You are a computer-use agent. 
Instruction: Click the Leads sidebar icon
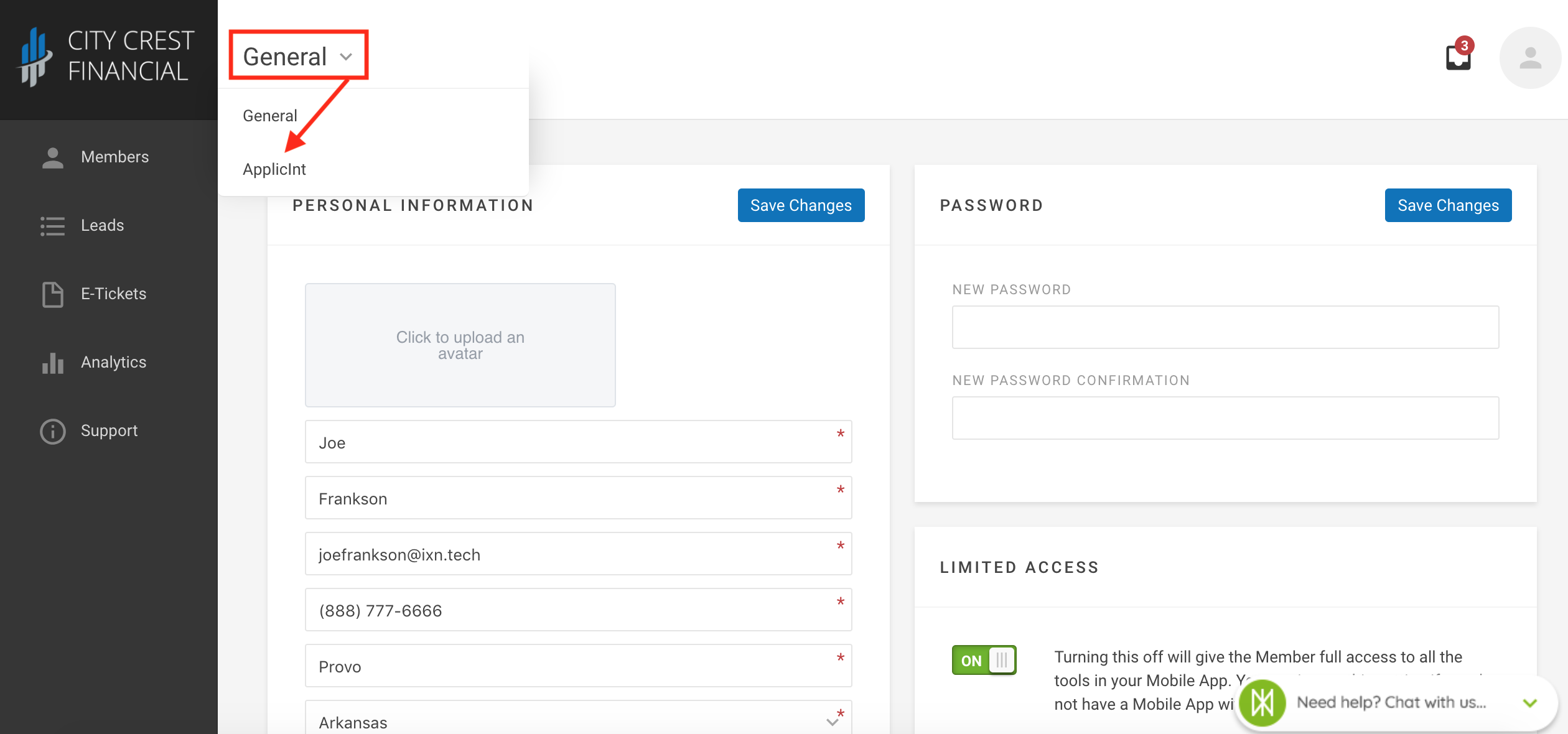coord(51,225)
